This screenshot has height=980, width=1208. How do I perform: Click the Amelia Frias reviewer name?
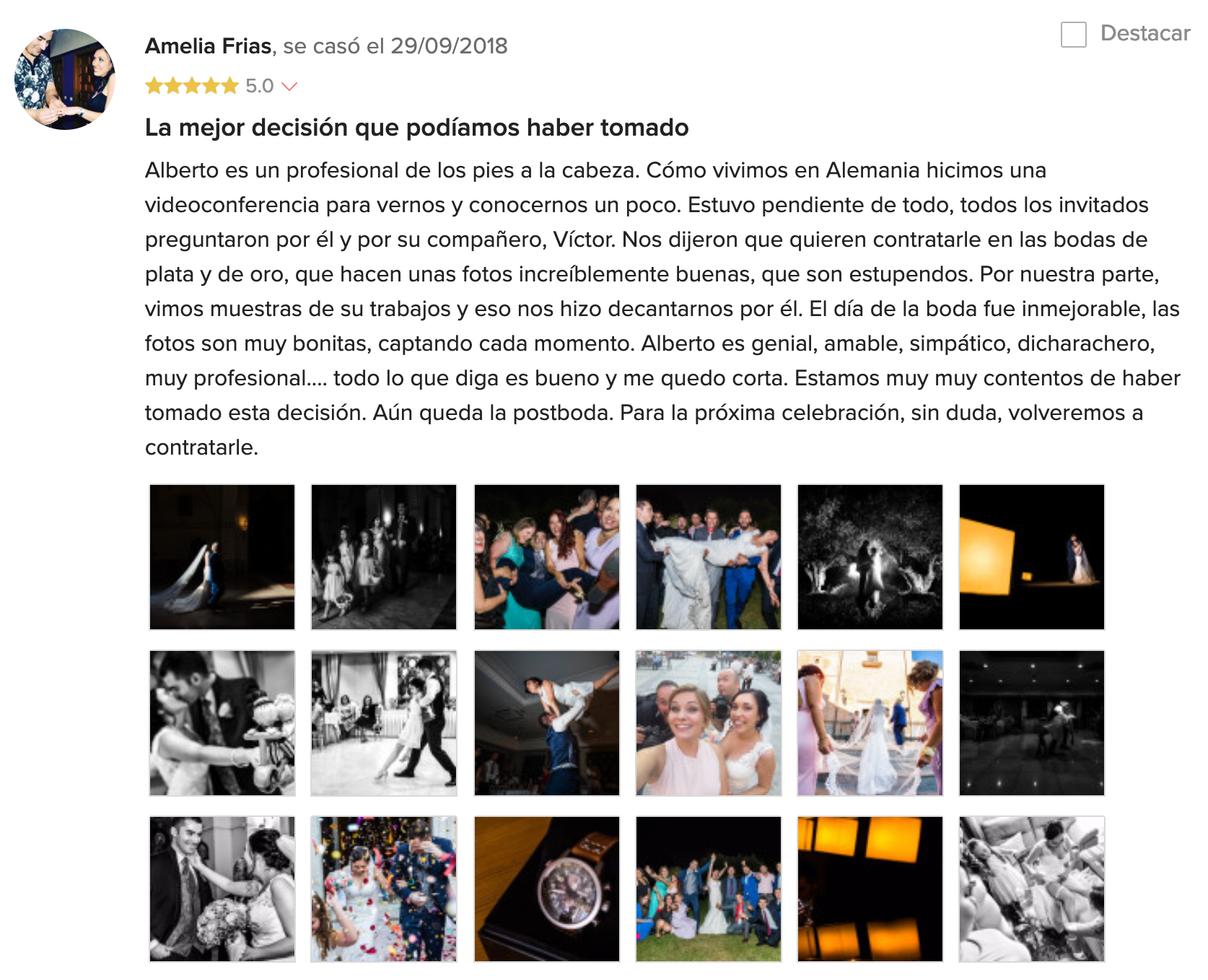[209, 46]
